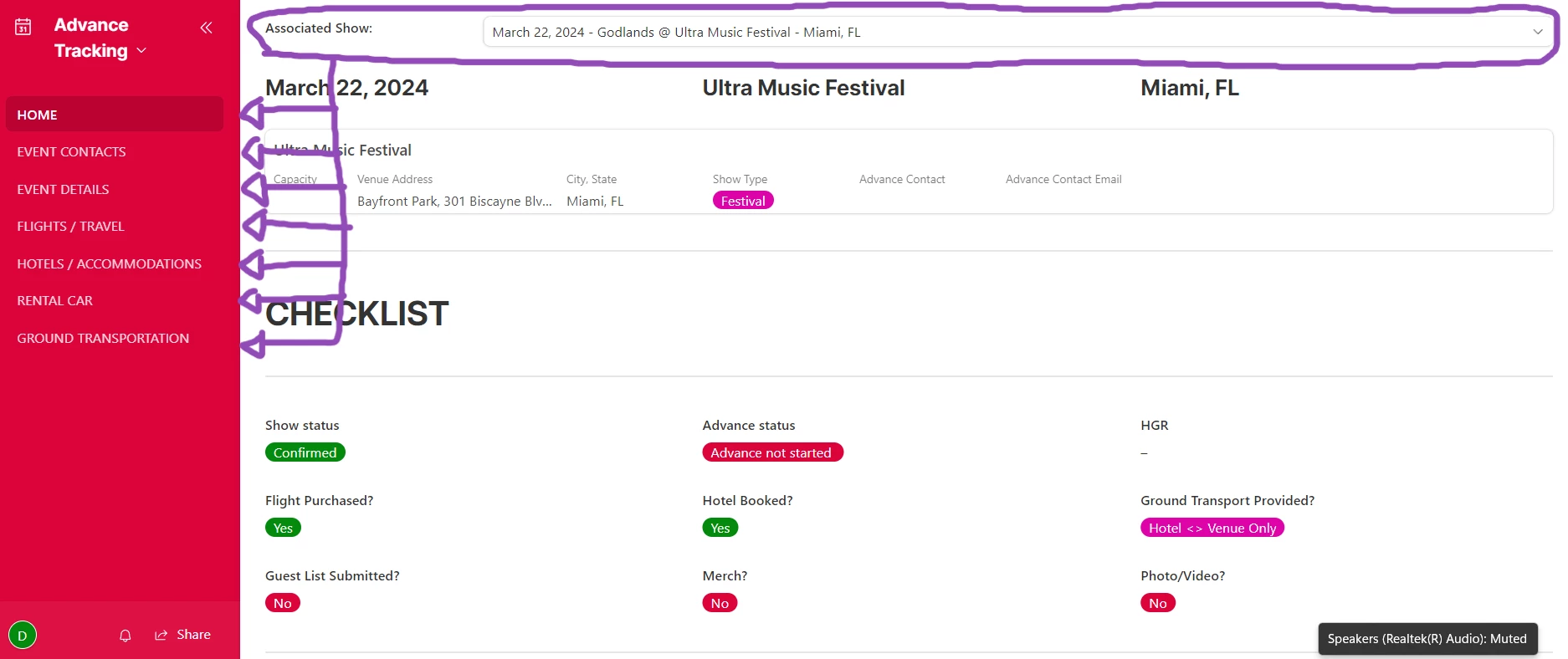Click Yes tag under Hotel Booked
Screen dimensions: 1568x659
[x=720, y=528]
